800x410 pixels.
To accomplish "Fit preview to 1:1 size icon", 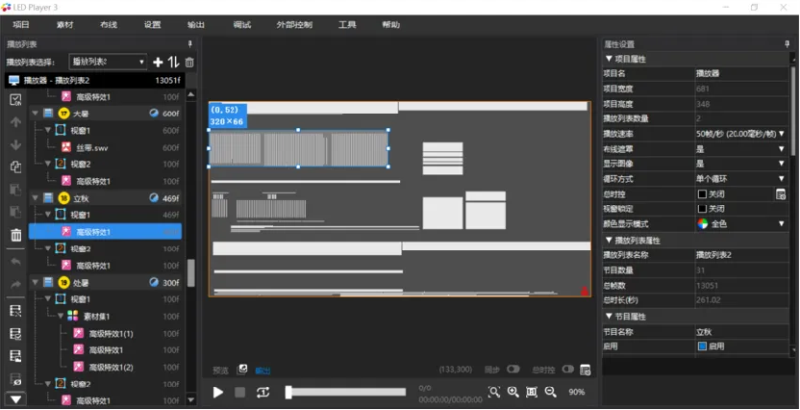I will coord(532,392).
